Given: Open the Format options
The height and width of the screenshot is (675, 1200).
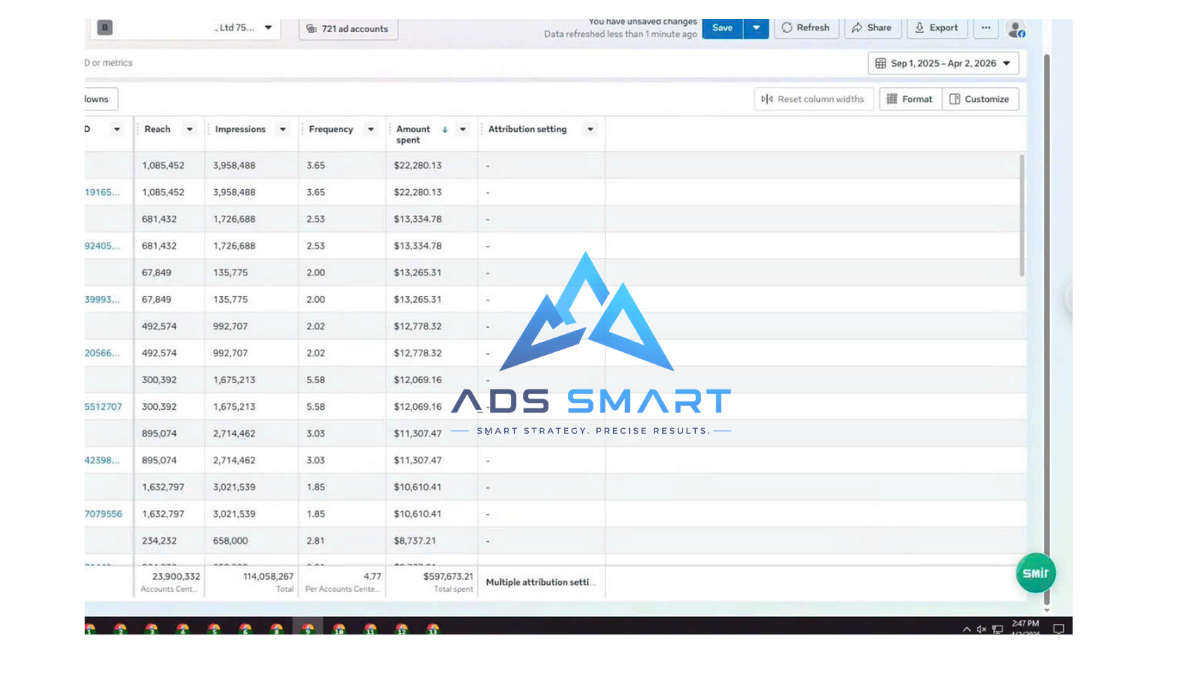Looking at the screenshot, I should [910, 99].
